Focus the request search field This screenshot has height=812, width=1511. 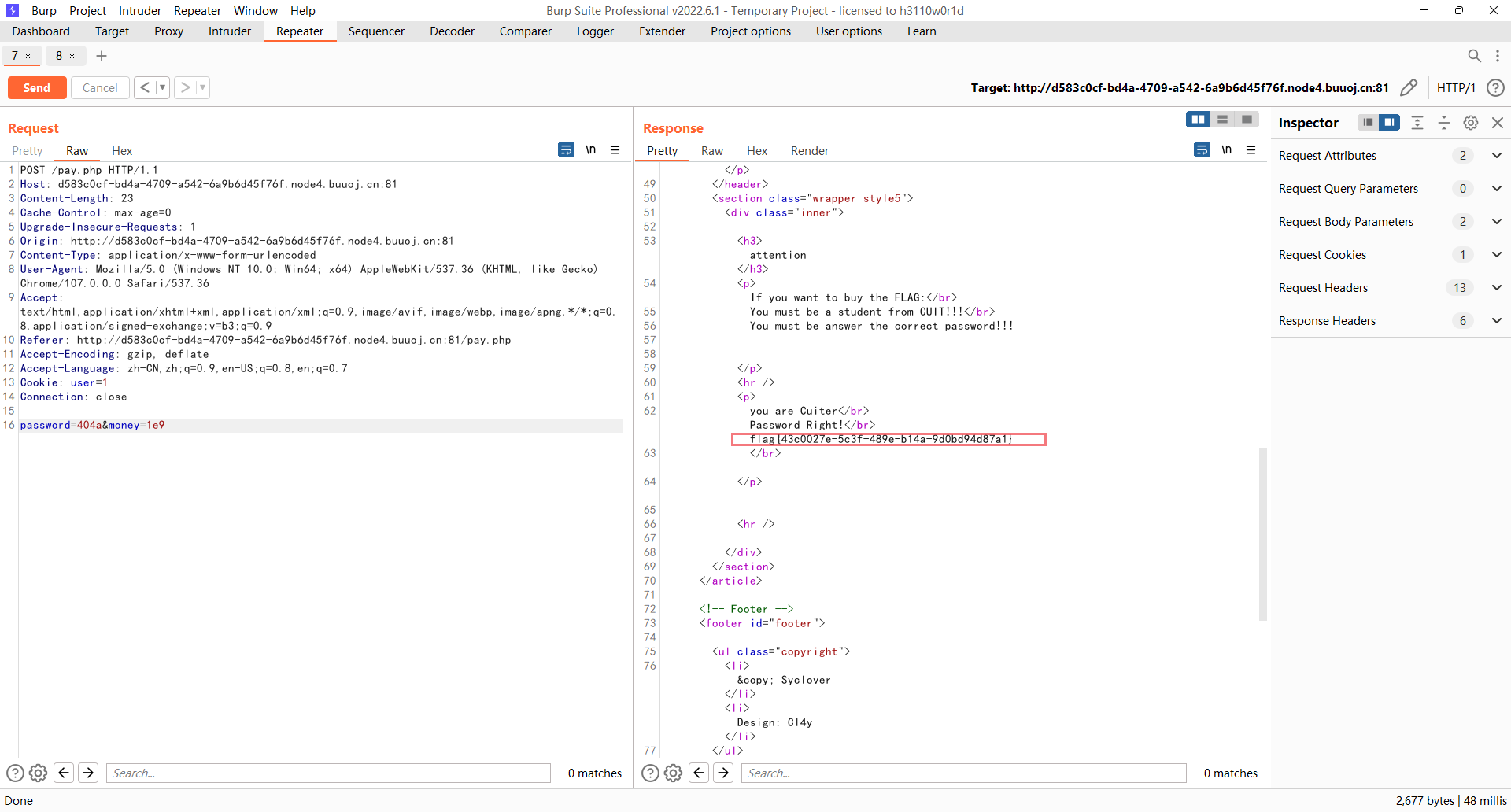[x=328, y=773]
